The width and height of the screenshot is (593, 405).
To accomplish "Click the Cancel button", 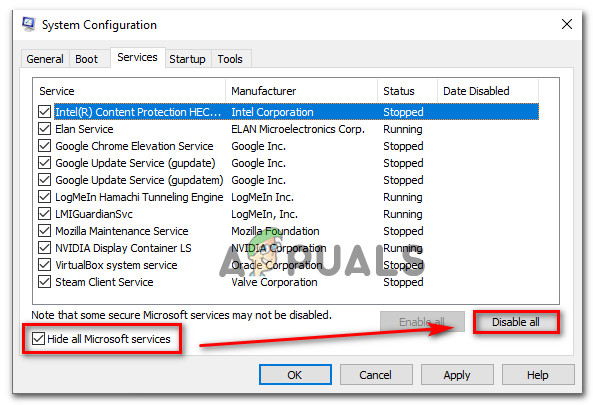I will coord(376,375).
